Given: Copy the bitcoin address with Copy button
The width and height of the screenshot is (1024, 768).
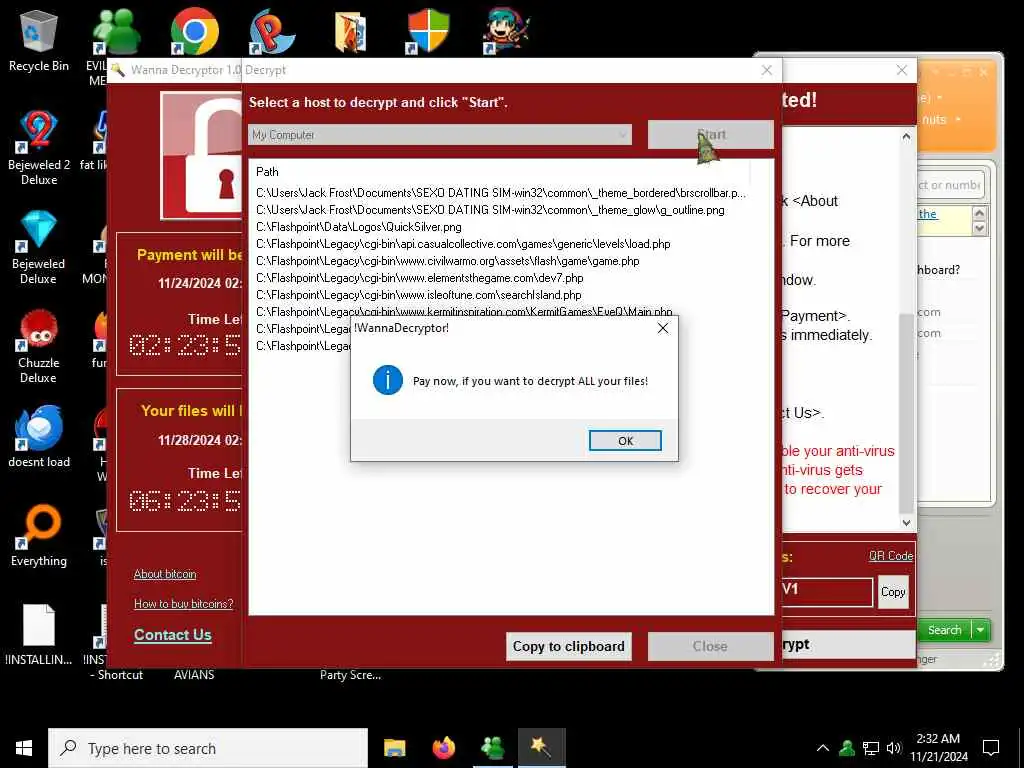Looking at the screenshot, I should click(x=893, y=592).
